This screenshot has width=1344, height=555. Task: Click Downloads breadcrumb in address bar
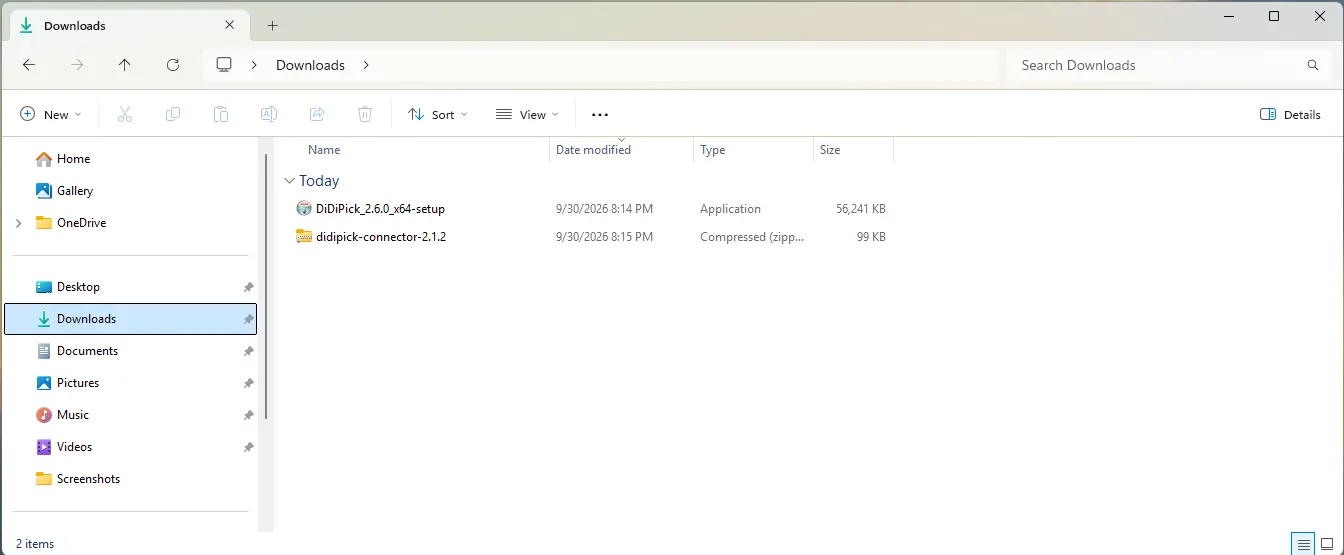[x=310, y=65]
